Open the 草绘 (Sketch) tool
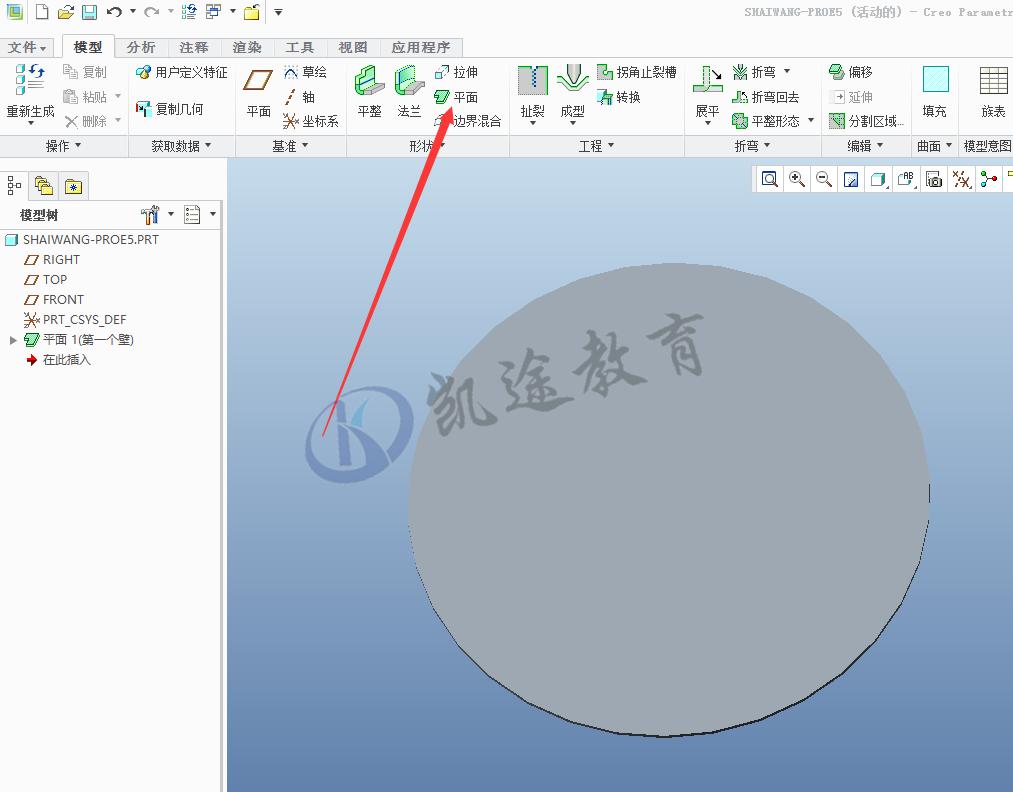The image size is (1013, 792). (310, 72)
